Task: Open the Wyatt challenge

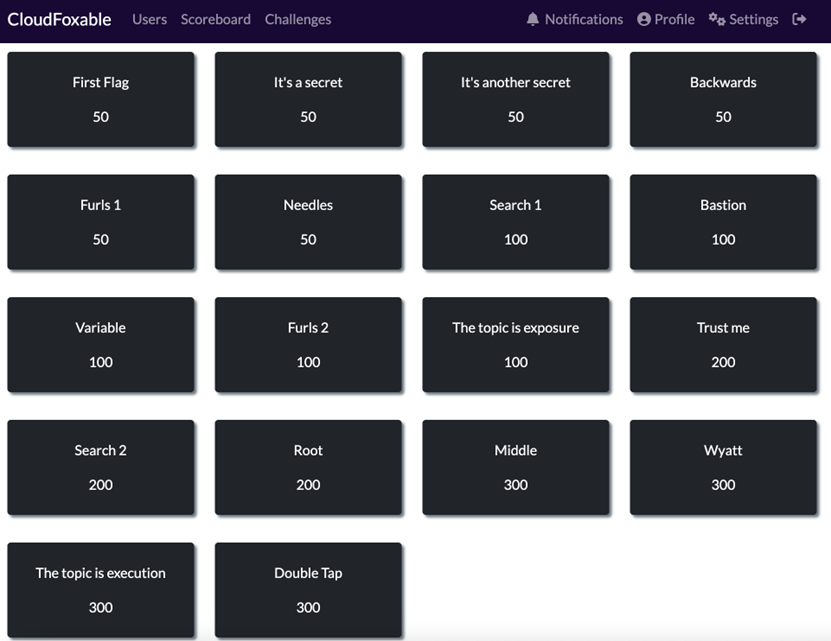Action: (x=723, y=467)
